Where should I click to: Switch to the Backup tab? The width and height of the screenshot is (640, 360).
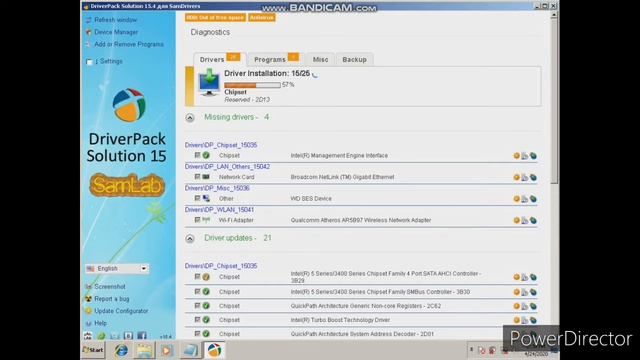354,60
